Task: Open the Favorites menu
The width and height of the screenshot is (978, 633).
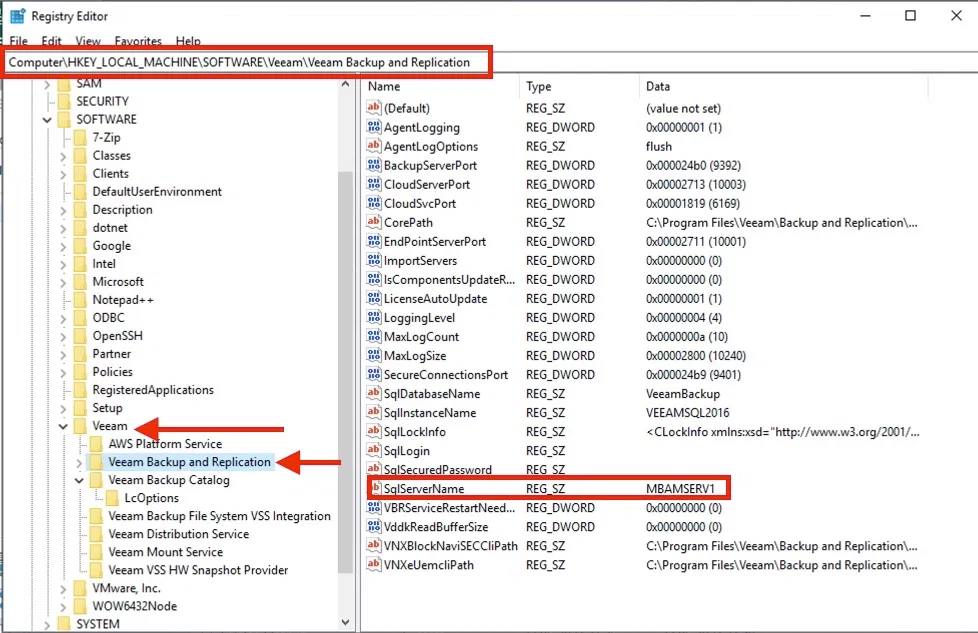Action: point(138,41)
